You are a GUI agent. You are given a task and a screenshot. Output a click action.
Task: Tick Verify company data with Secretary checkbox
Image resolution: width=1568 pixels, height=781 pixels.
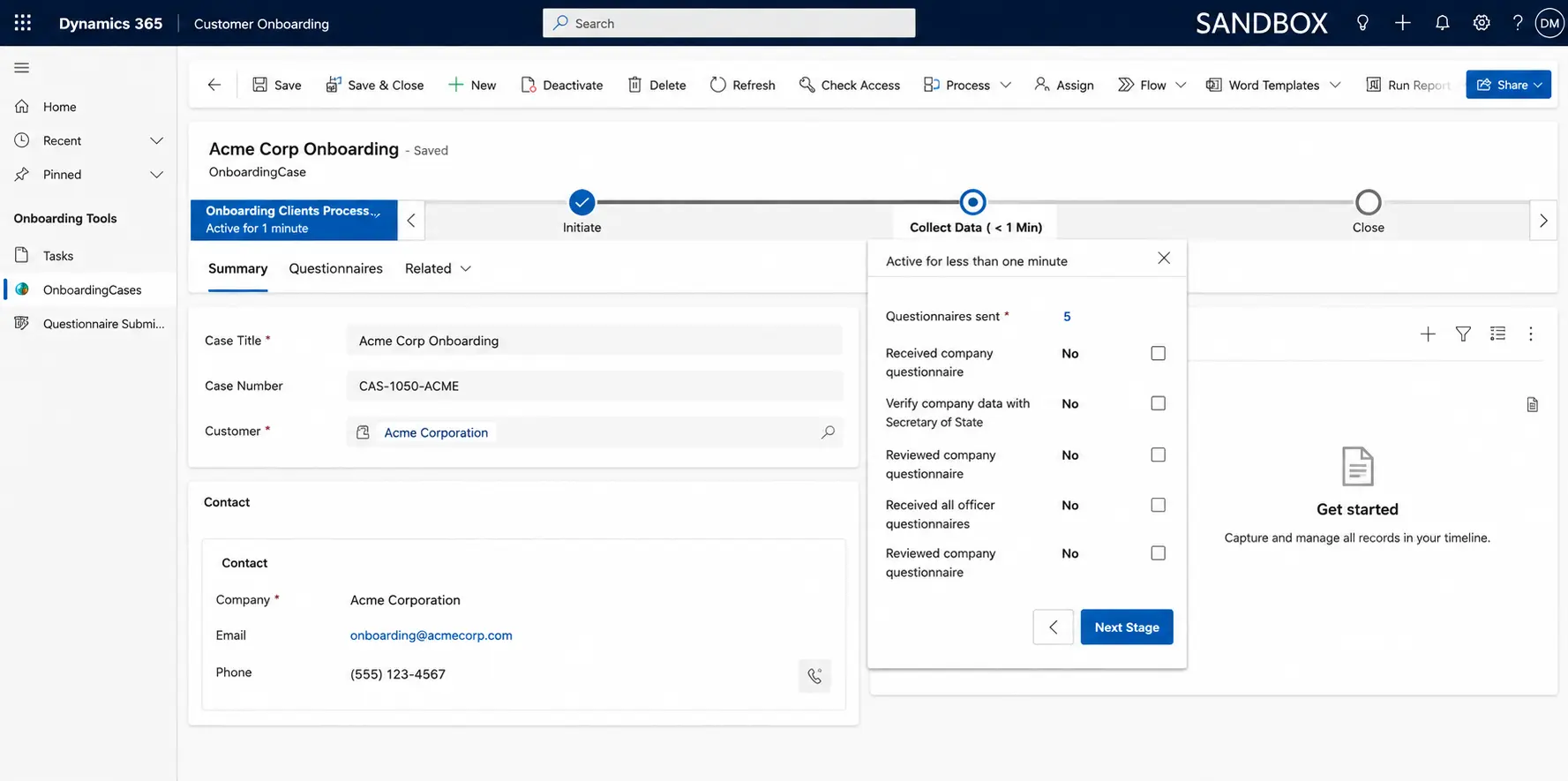1158,403
